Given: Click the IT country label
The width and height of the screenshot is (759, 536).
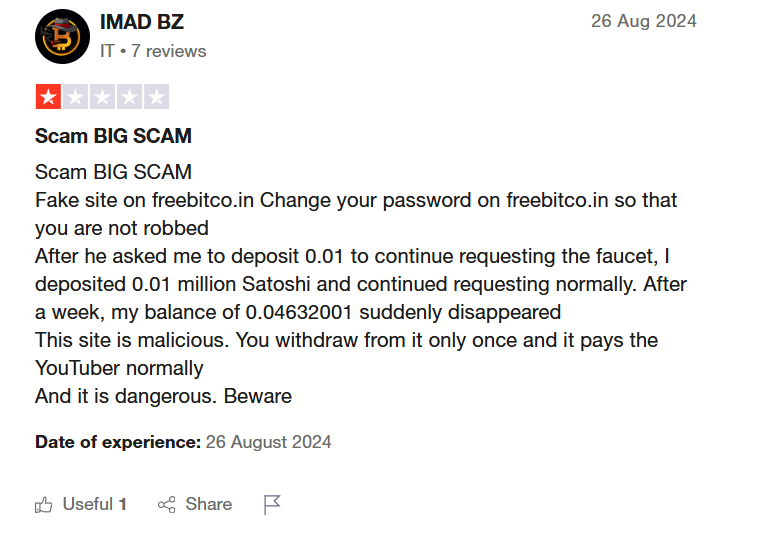Looking at the screenshot, I should (x=107, y=51).
